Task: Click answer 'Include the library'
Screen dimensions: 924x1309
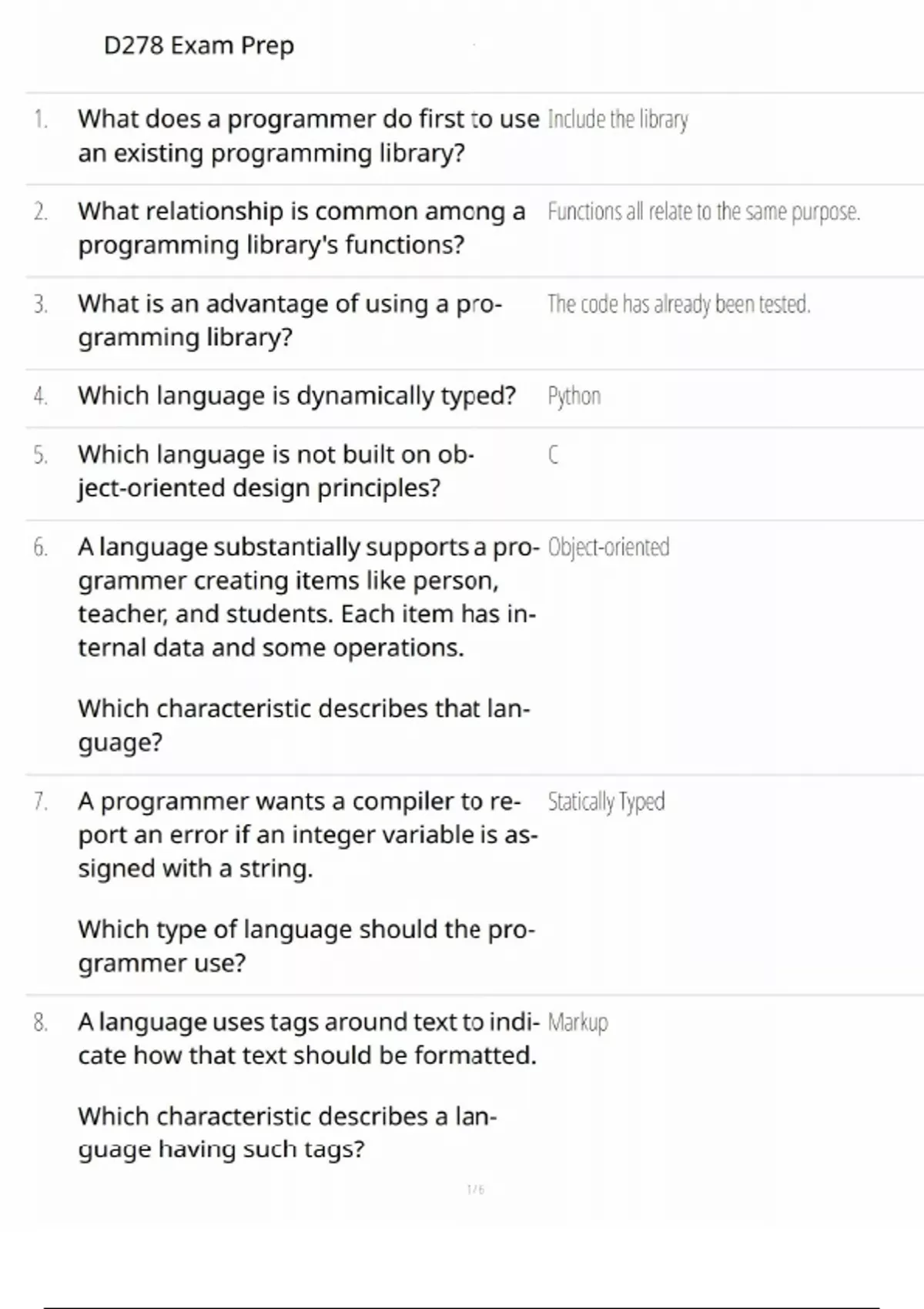Action: click(x=618, y=119)
